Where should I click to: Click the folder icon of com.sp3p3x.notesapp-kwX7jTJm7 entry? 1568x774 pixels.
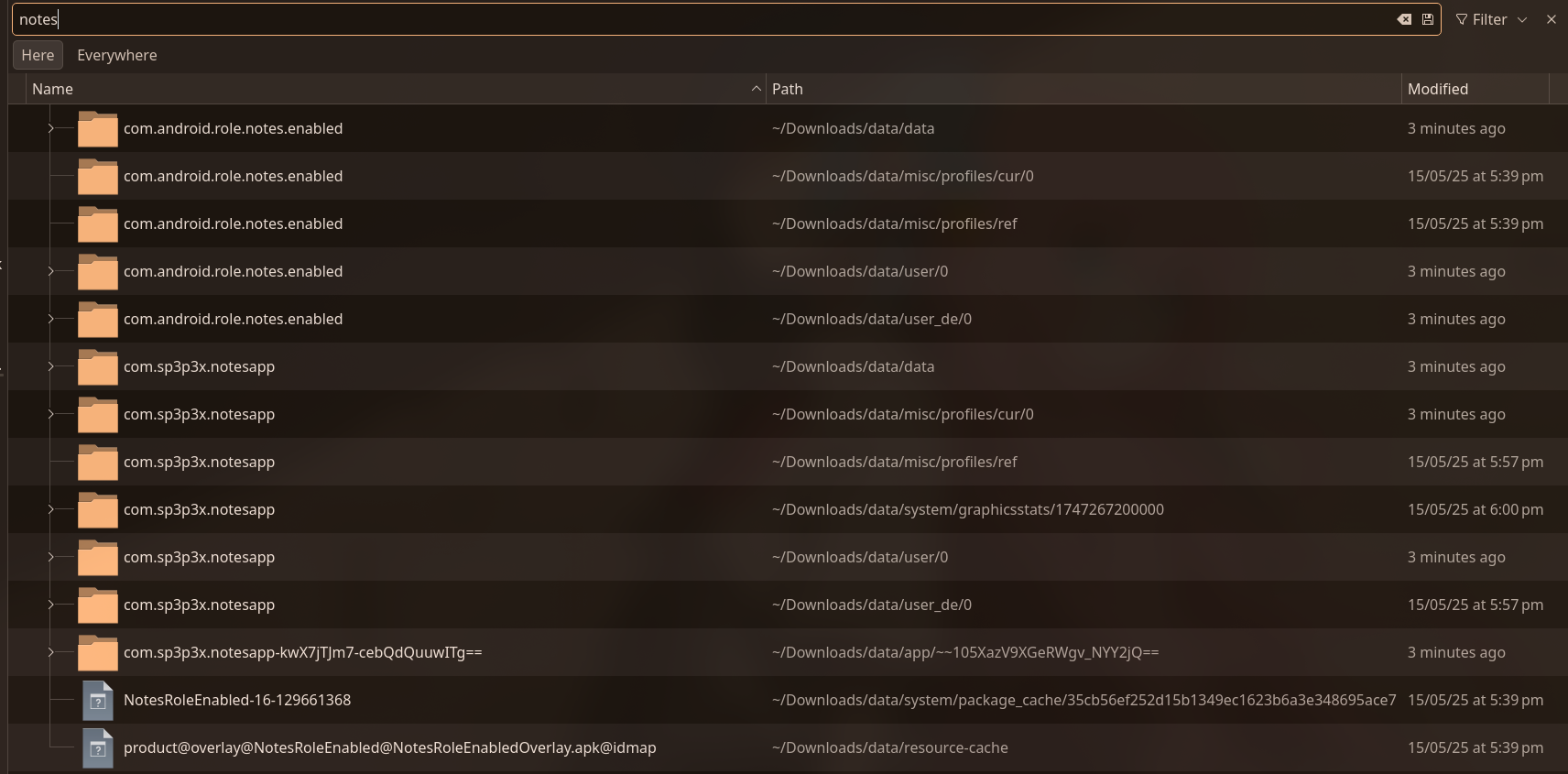coord(97,653)
